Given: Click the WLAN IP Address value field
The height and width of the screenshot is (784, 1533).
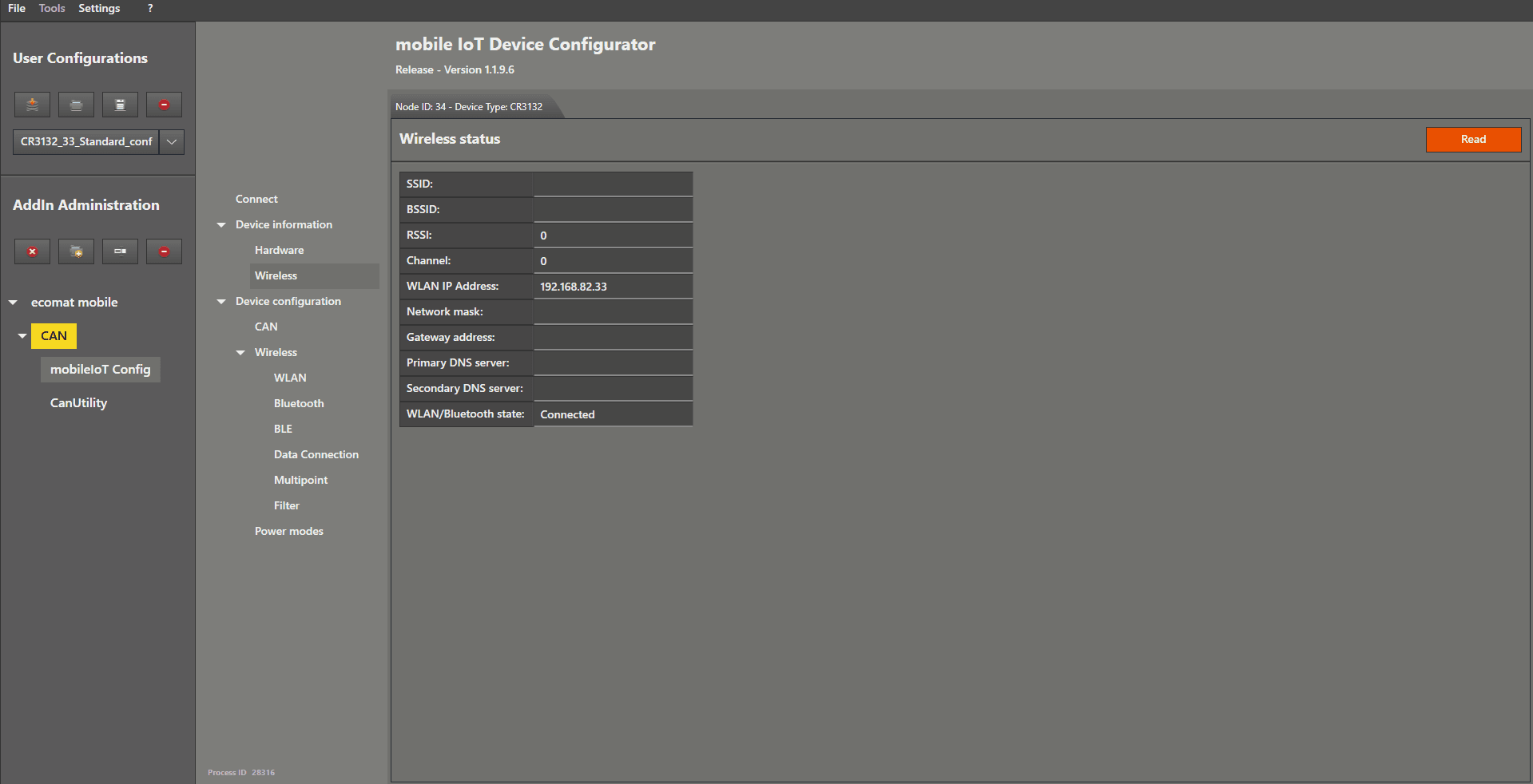Looking at the screenshot, I should (612, 287).
